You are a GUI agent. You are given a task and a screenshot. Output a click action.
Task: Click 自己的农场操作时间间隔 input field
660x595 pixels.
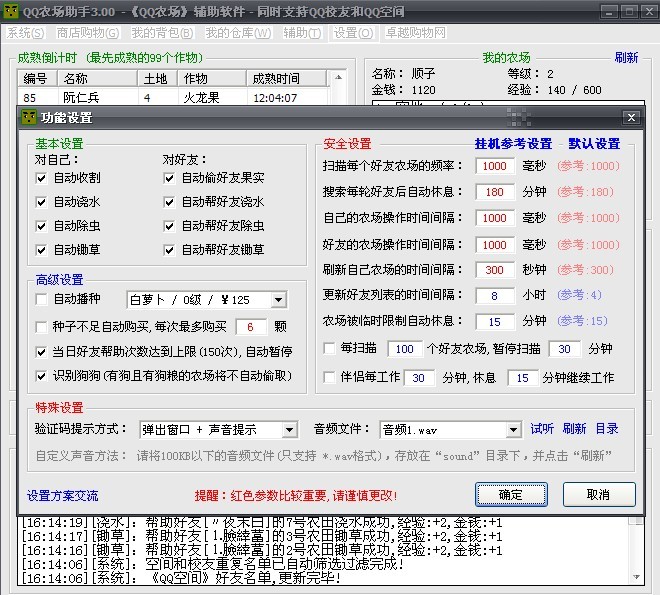coord(495,218)
